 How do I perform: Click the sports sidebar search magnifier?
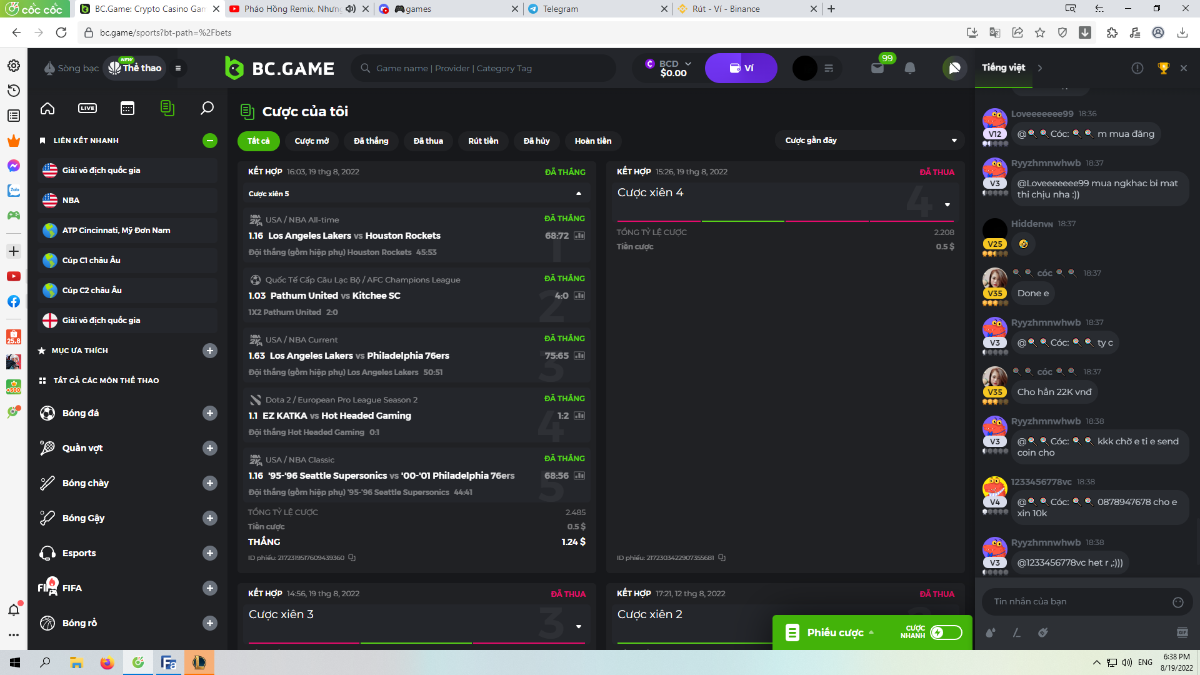click(x=207, y=108)
